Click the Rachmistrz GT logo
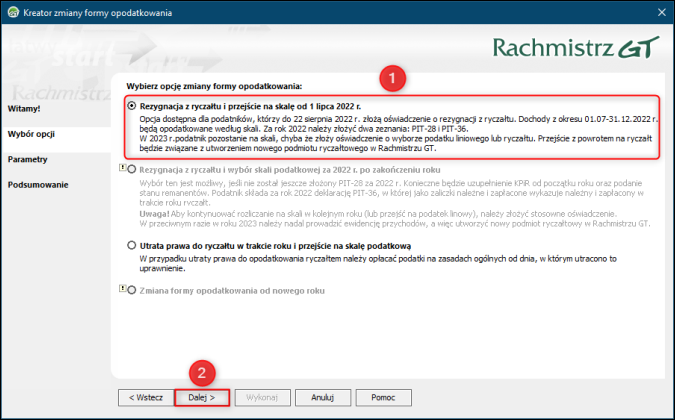675x420 pixels. click(x=576, y=47)
